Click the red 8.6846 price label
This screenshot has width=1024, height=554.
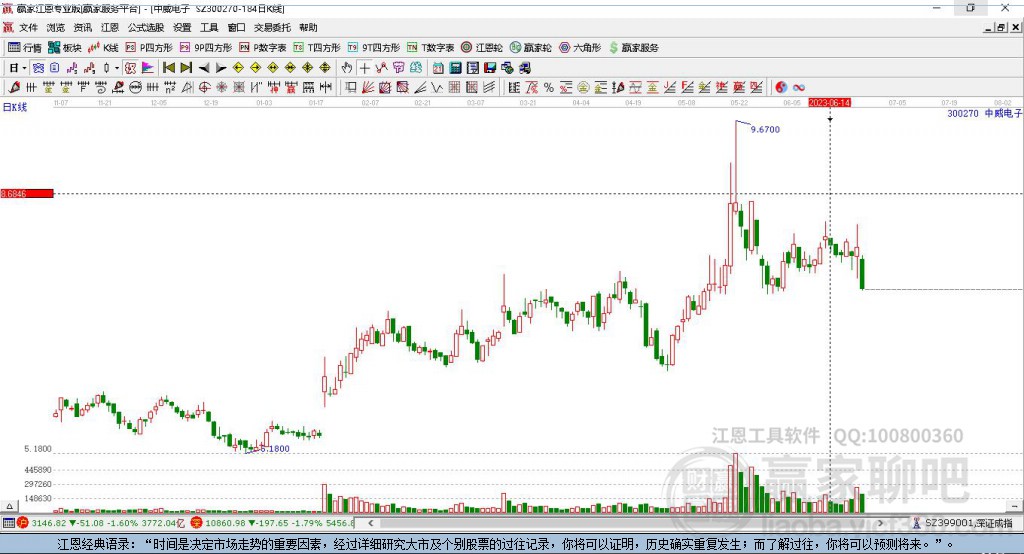[27, 193]
